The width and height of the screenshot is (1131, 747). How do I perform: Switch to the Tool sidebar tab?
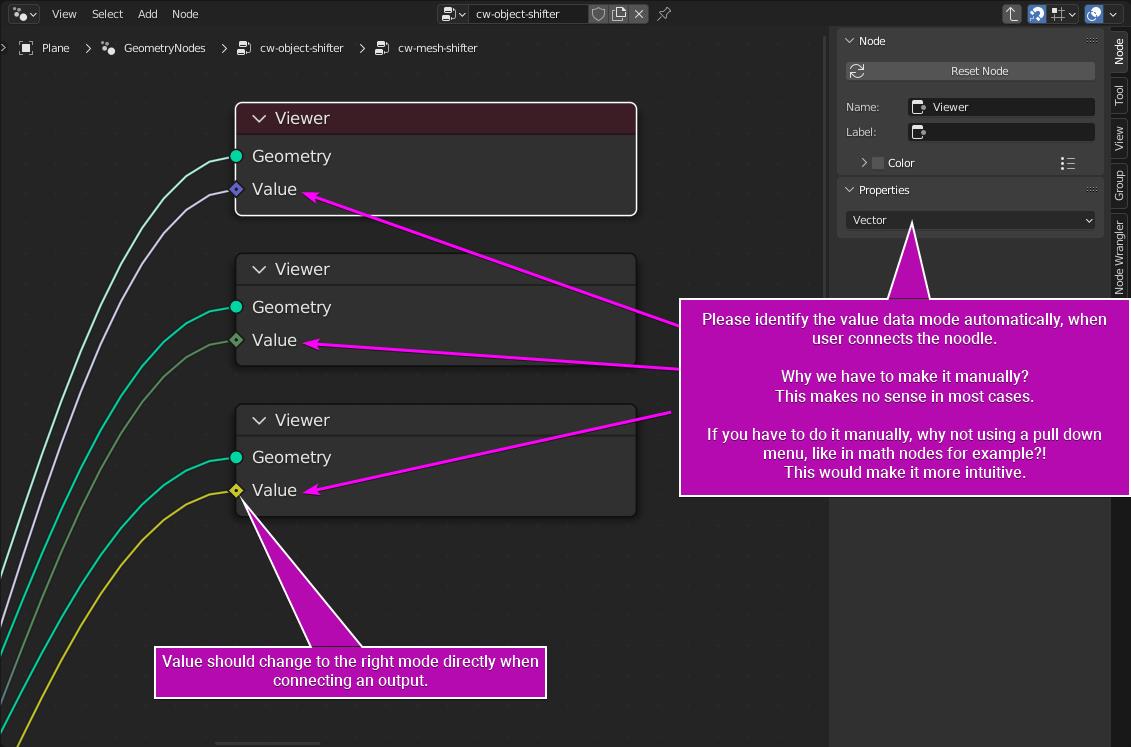[1119, 94]
